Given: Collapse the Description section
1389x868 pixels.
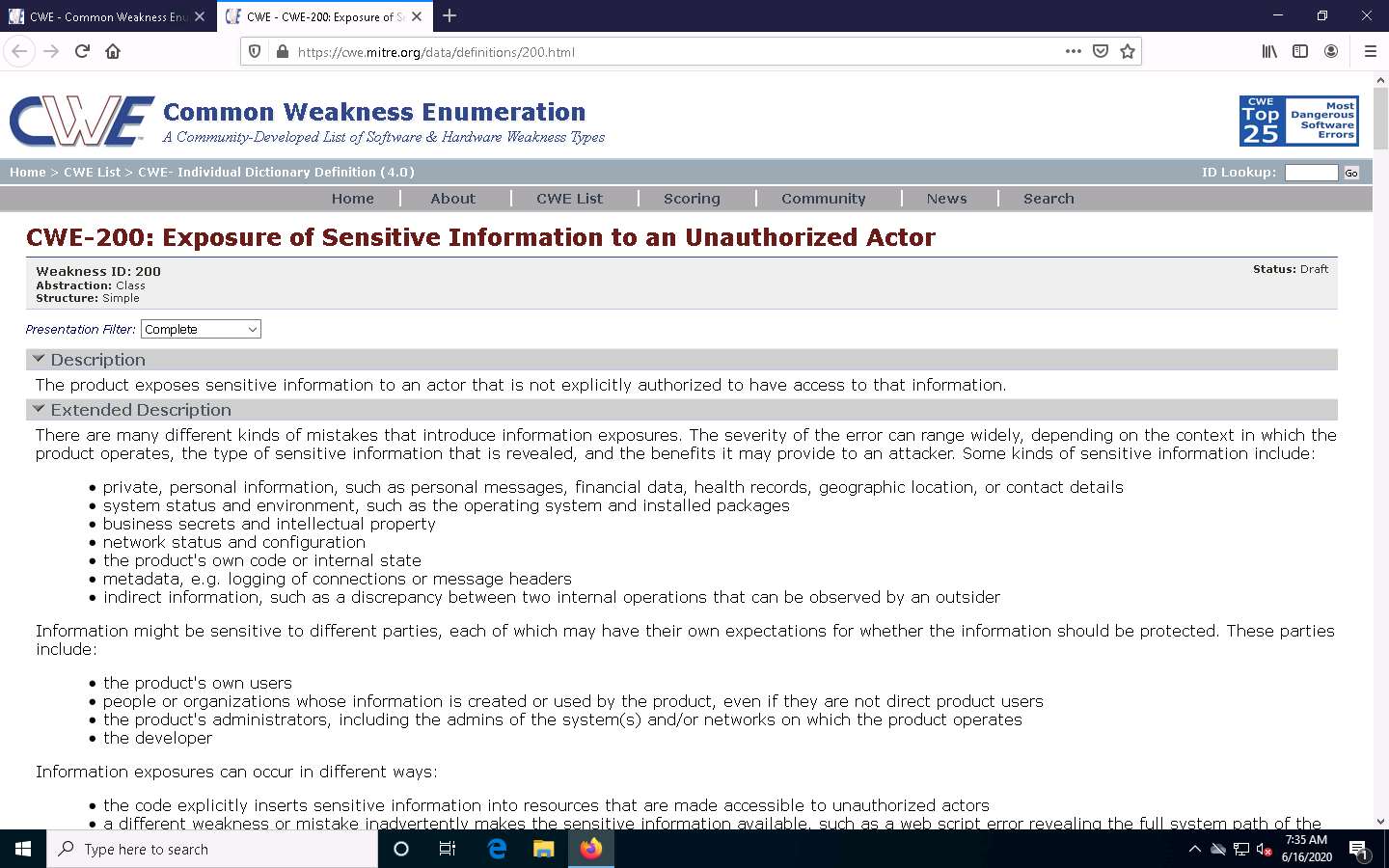Looking at the screenshot, I should 39,359.
